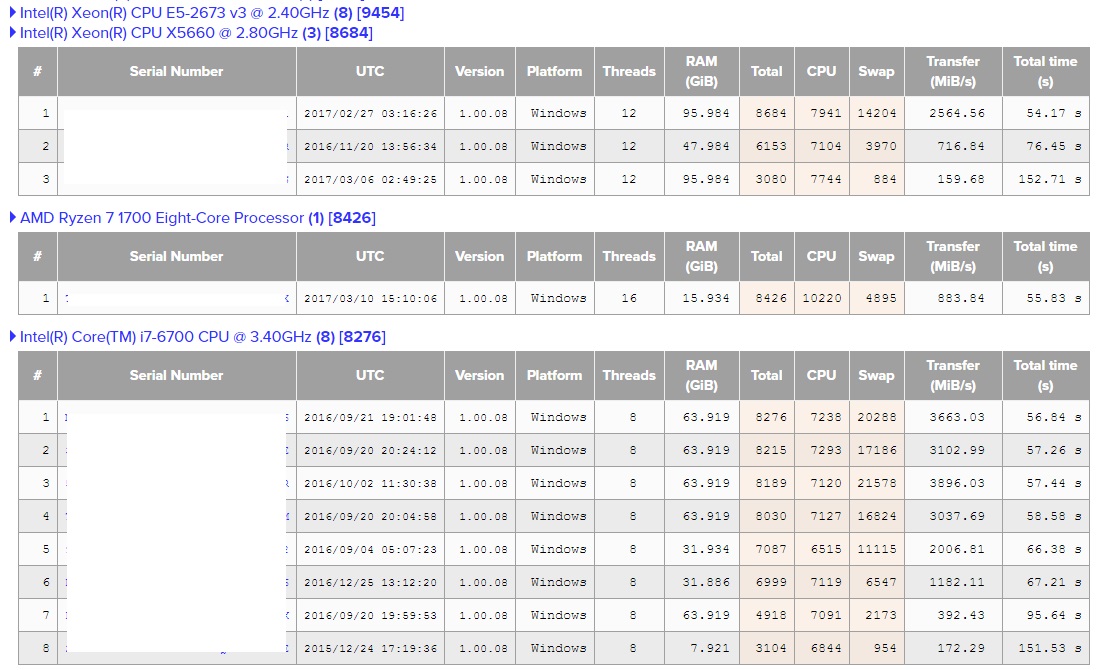This screenshot has width=1102, height=670.
Task: Follow the AMD Ryzen 7 1700 Eight-Core Processor link
Action: coord(197,218)
